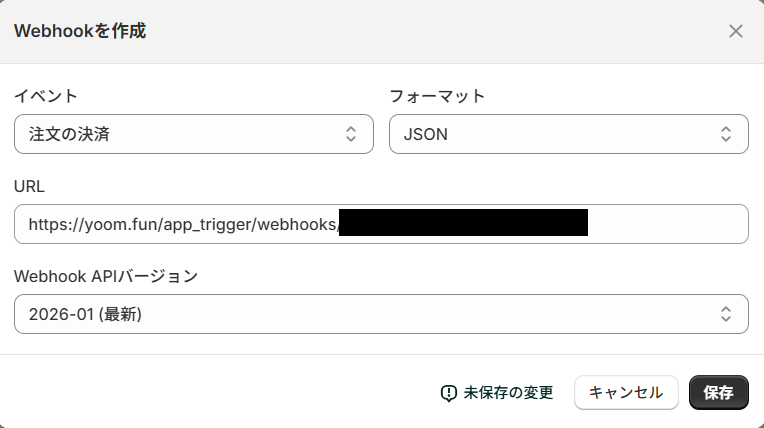Click the redacted portion of the URL
Viewport: 764px width, 428px height.
(x=463, y=224)
